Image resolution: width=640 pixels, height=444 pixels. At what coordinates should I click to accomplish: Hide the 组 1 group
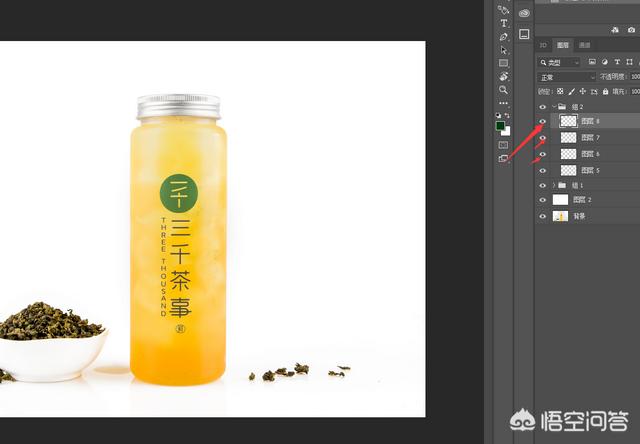(x=542, y=185)
